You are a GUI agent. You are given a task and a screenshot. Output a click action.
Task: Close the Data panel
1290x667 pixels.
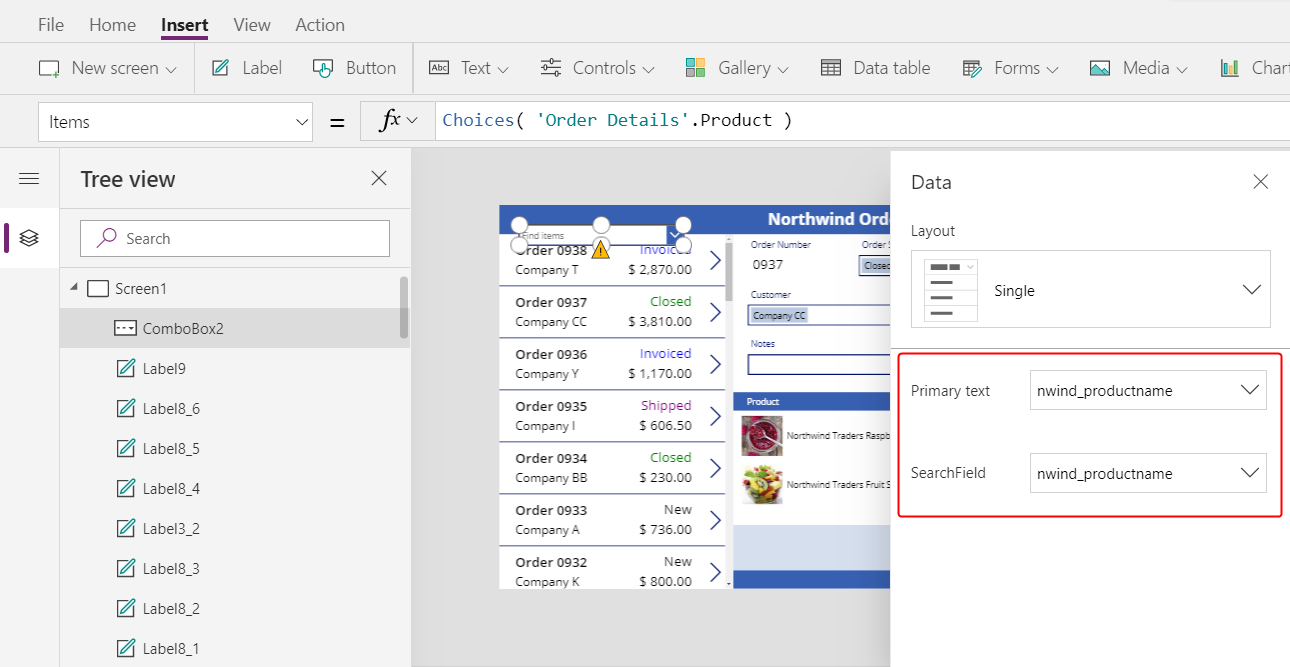click(x=1260, y=182)
